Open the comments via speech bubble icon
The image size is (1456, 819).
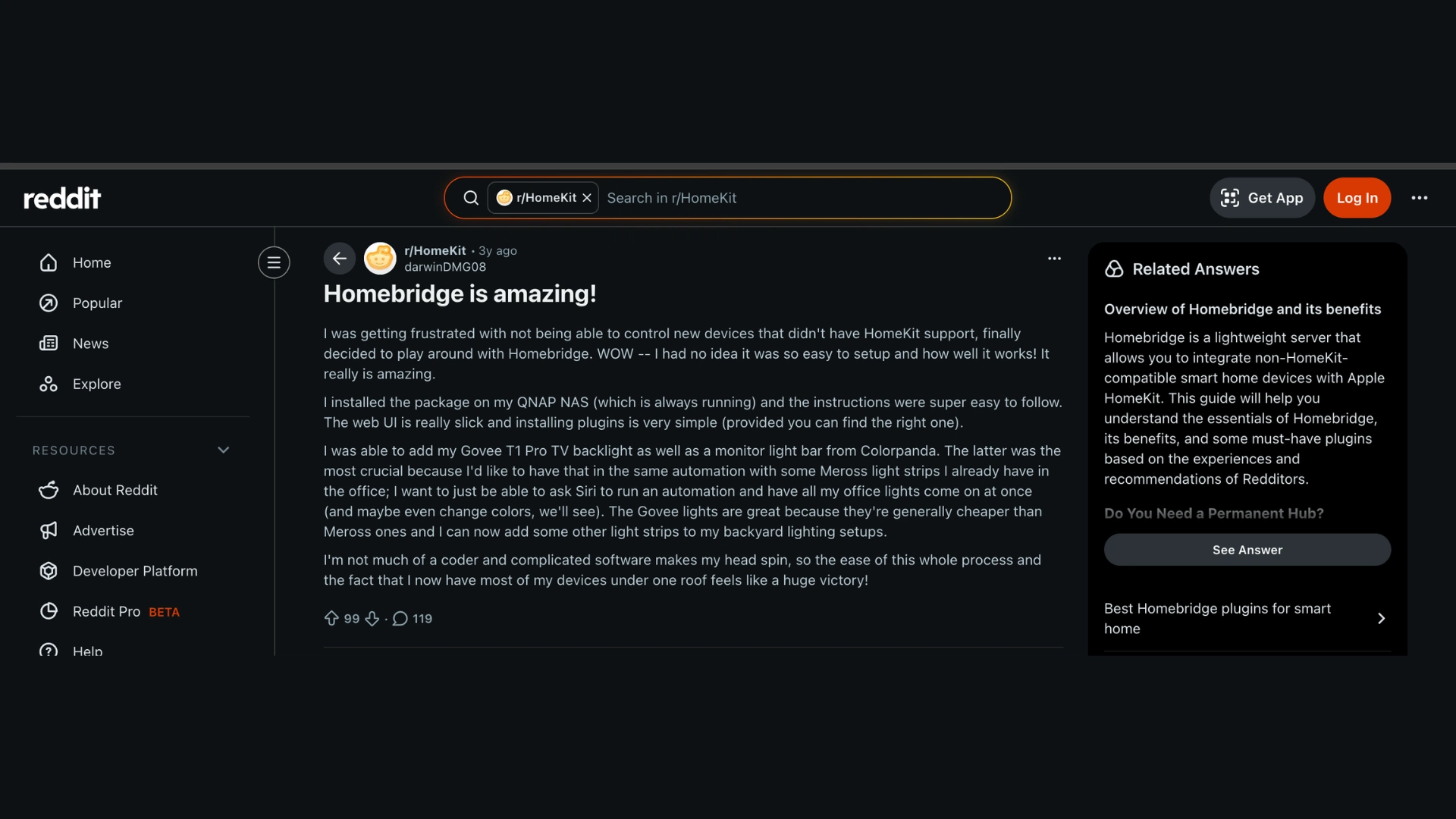400,618
